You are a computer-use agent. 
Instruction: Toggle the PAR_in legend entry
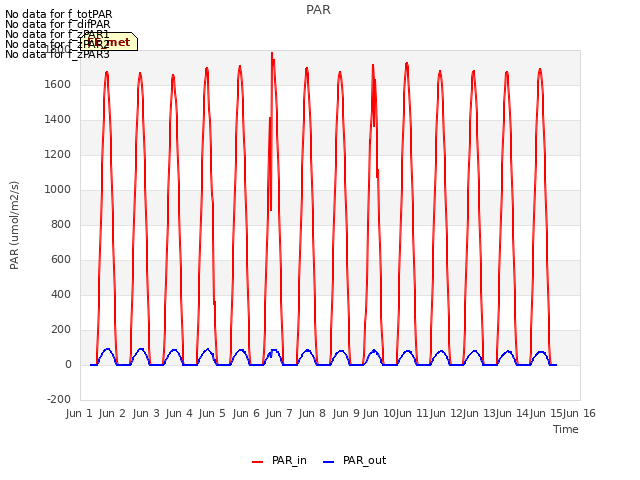(x=280, y=461)
